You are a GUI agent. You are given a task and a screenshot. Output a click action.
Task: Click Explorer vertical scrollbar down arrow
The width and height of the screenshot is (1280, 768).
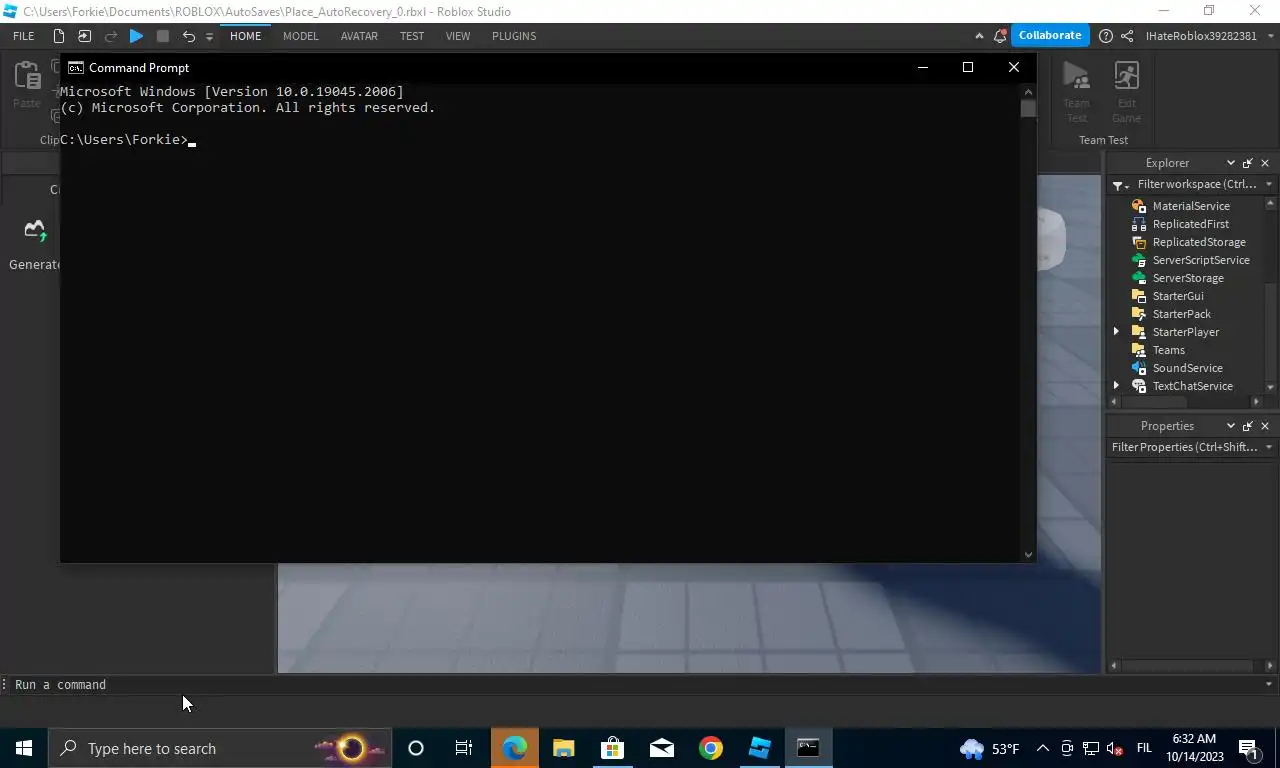[1271, 387]
